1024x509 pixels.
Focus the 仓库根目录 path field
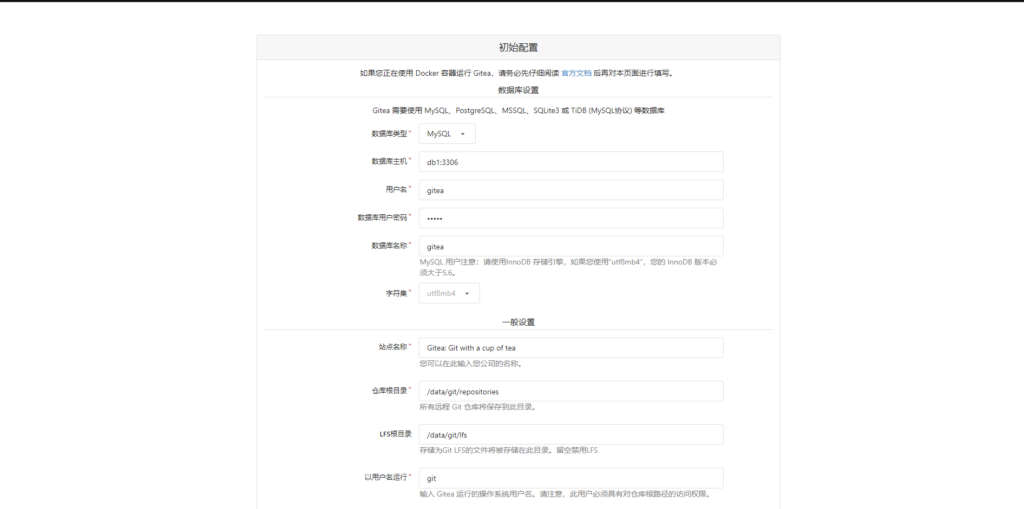[570, 391]
